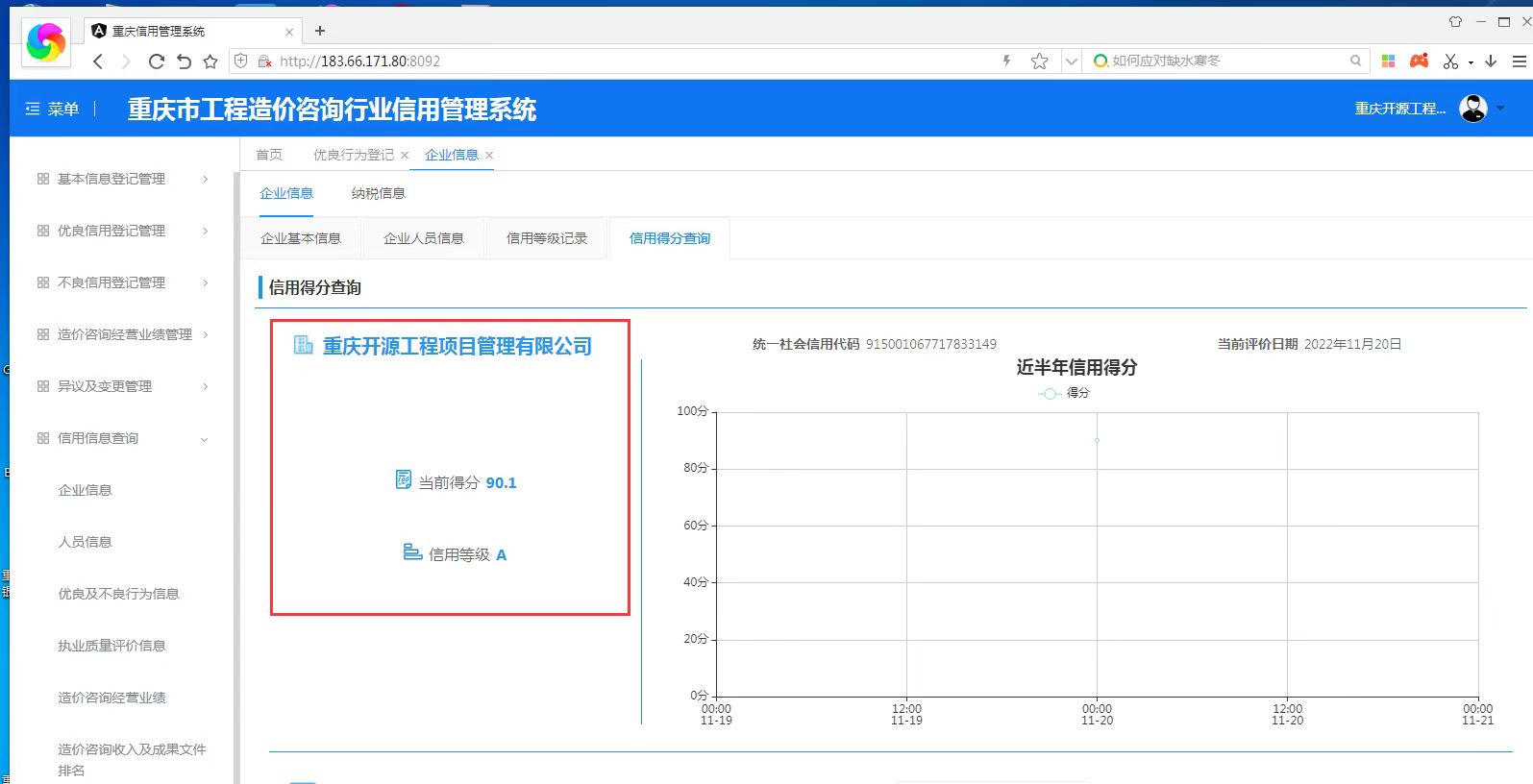The image size is (1533, 784).
Task: Click the credit code 915001067717833149
Action: pyautogui.click(x=931, y=344)
